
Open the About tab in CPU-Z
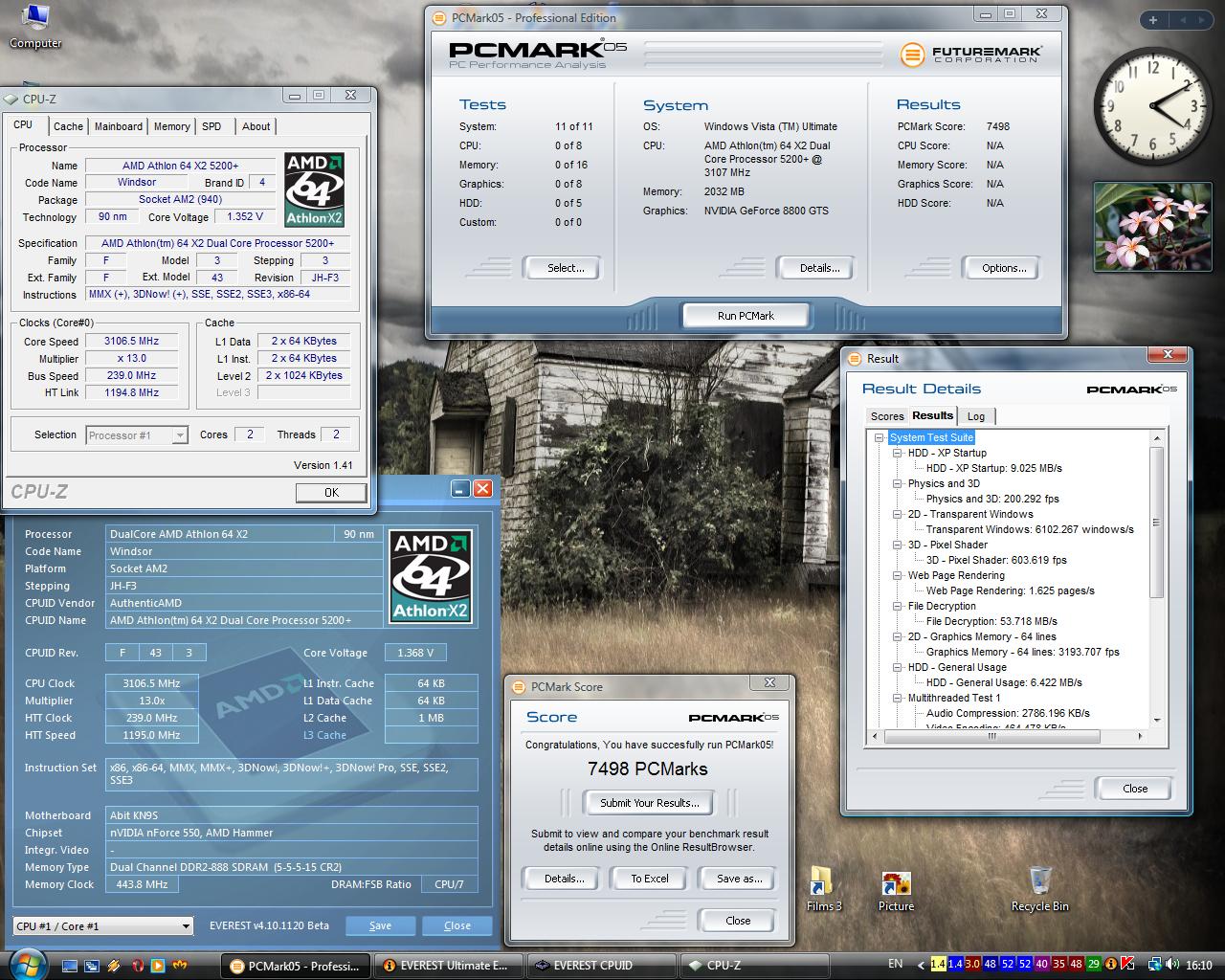(x=256, y=126)
